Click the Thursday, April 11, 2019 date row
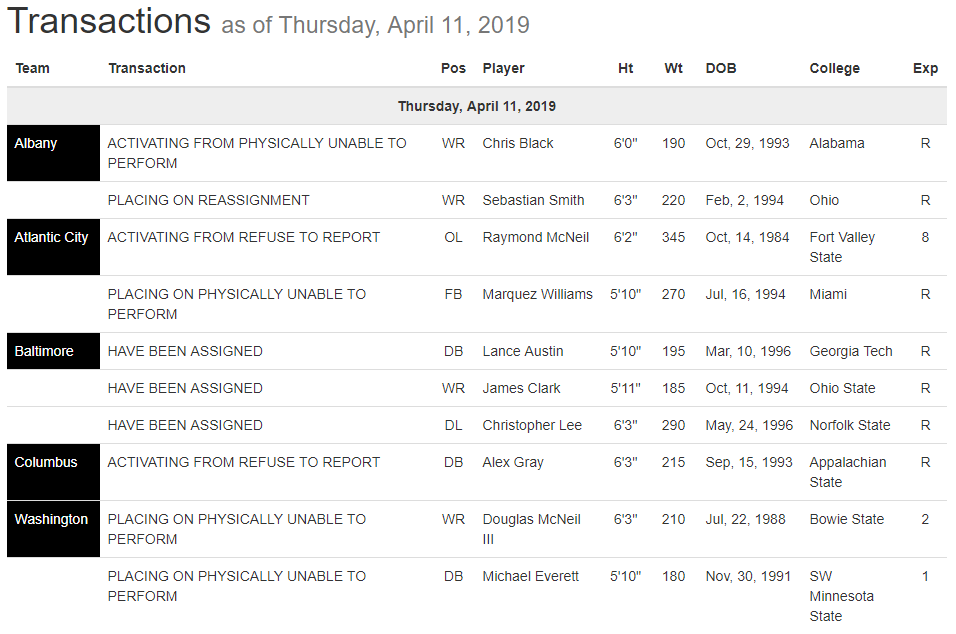Viewport: 956px width, 634px height. tap(477, 106)
